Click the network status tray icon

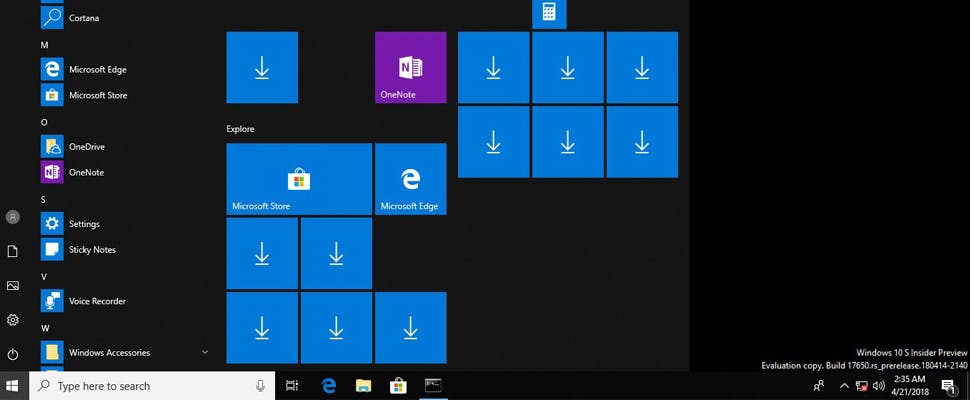point(861,386)
